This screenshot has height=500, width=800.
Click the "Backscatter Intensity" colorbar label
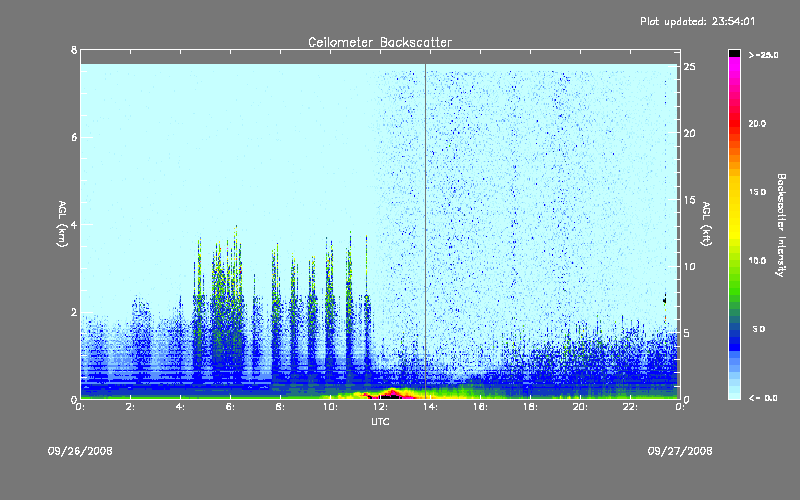pyautogui.click(x=781, y=225)
